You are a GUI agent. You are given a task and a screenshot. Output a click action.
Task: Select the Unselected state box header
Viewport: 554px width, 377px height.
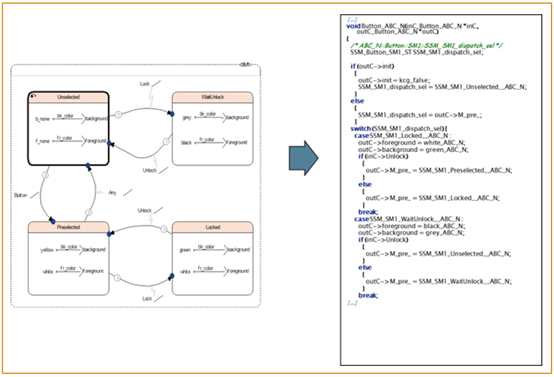[x=69, y=97]
